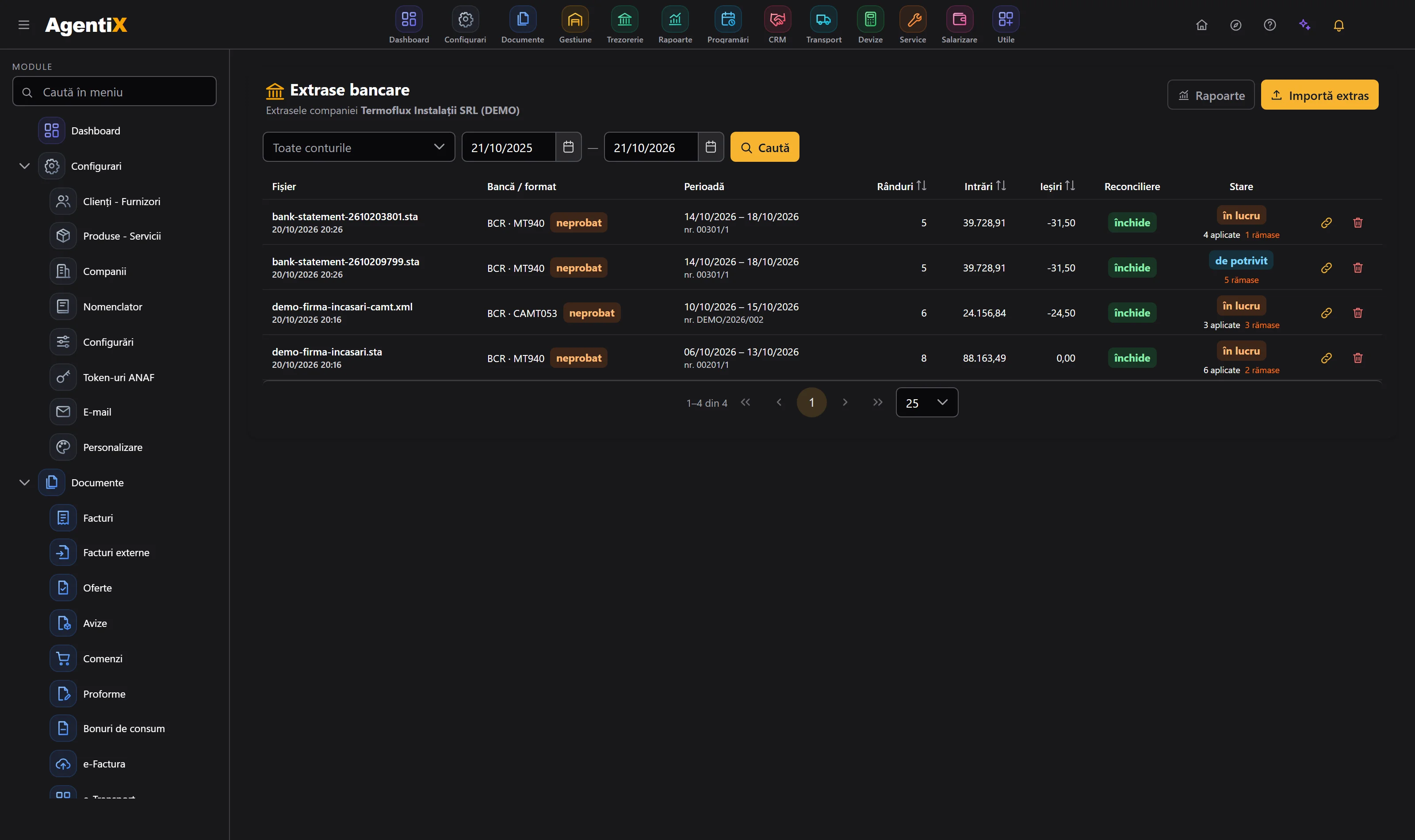Click link icon for demo-firma-incasari-camt.xml row

[x=1326, y=313]
